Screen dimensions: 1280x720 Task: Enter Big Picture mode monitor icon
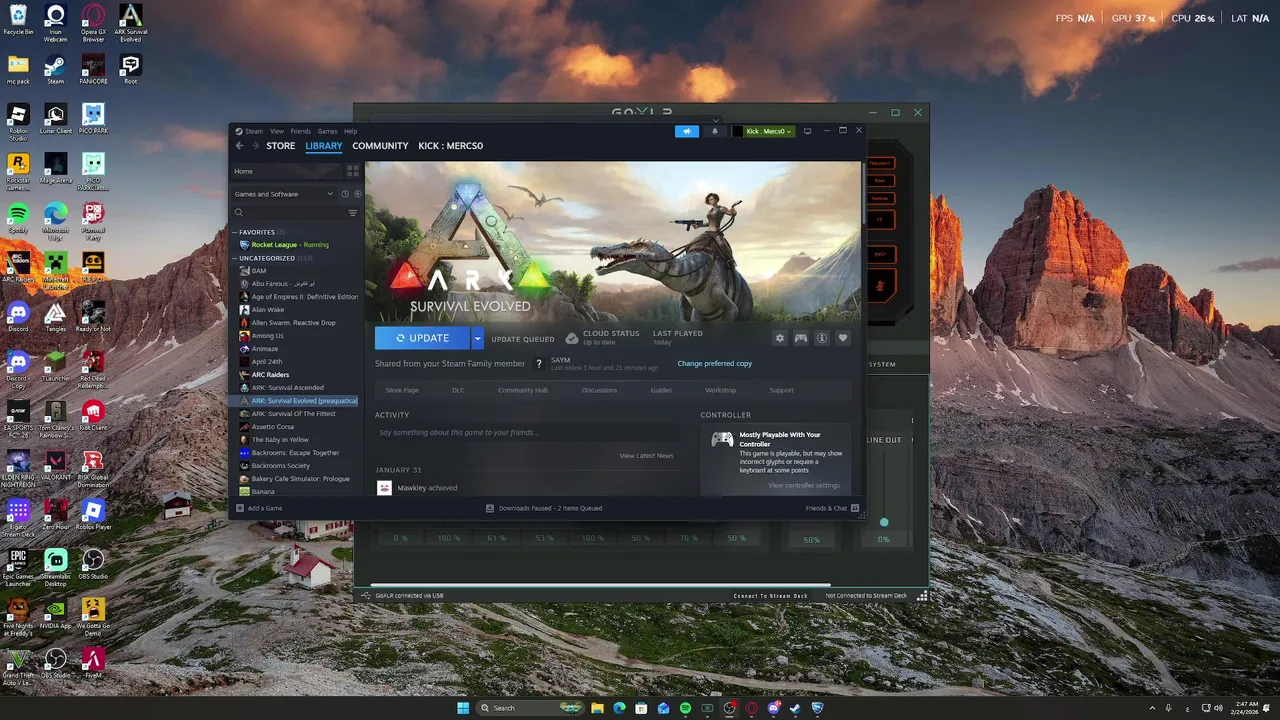tap(808, 131)
